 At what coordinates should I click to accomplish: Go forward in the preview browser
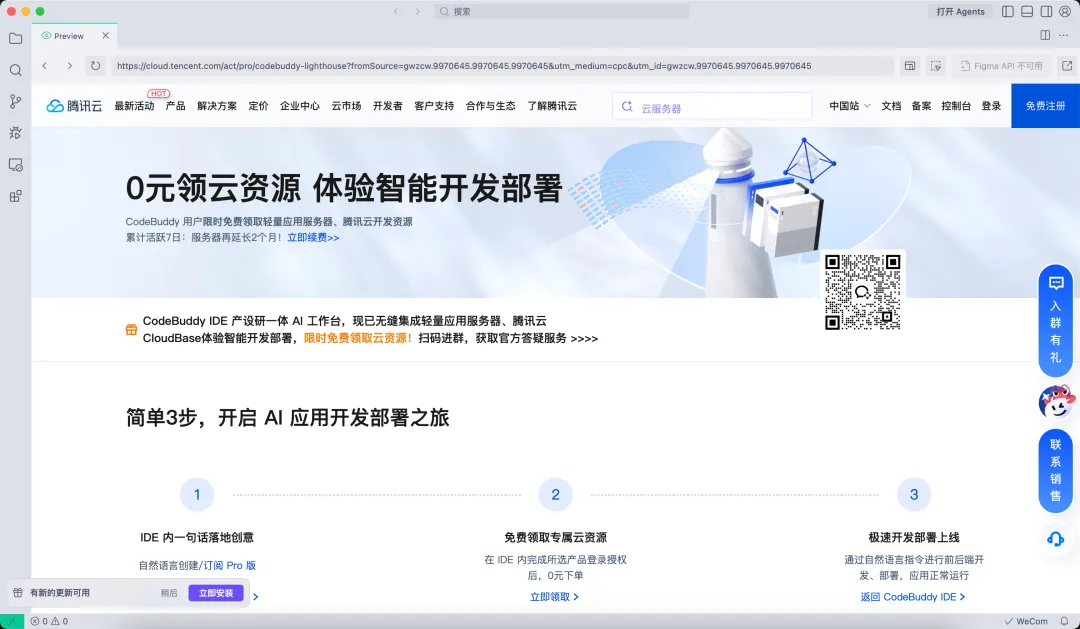point(70,65)
